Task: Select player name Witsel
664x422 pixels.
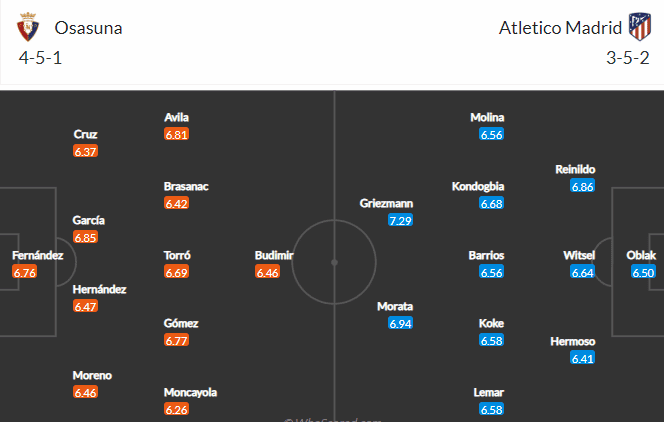Action: pyautogui.click(x=579, y=255)
